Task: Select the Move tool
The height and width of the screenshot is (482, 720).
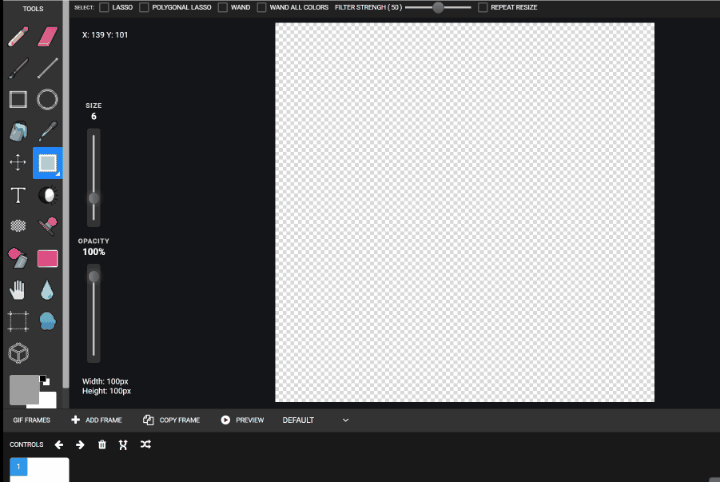Action: 18,163
